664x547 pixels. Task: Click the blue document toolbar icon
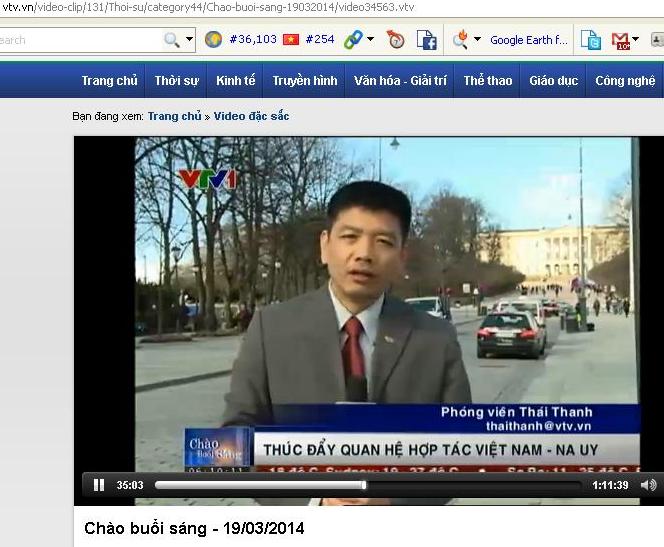pyautogui.click(x=592, y=40)
